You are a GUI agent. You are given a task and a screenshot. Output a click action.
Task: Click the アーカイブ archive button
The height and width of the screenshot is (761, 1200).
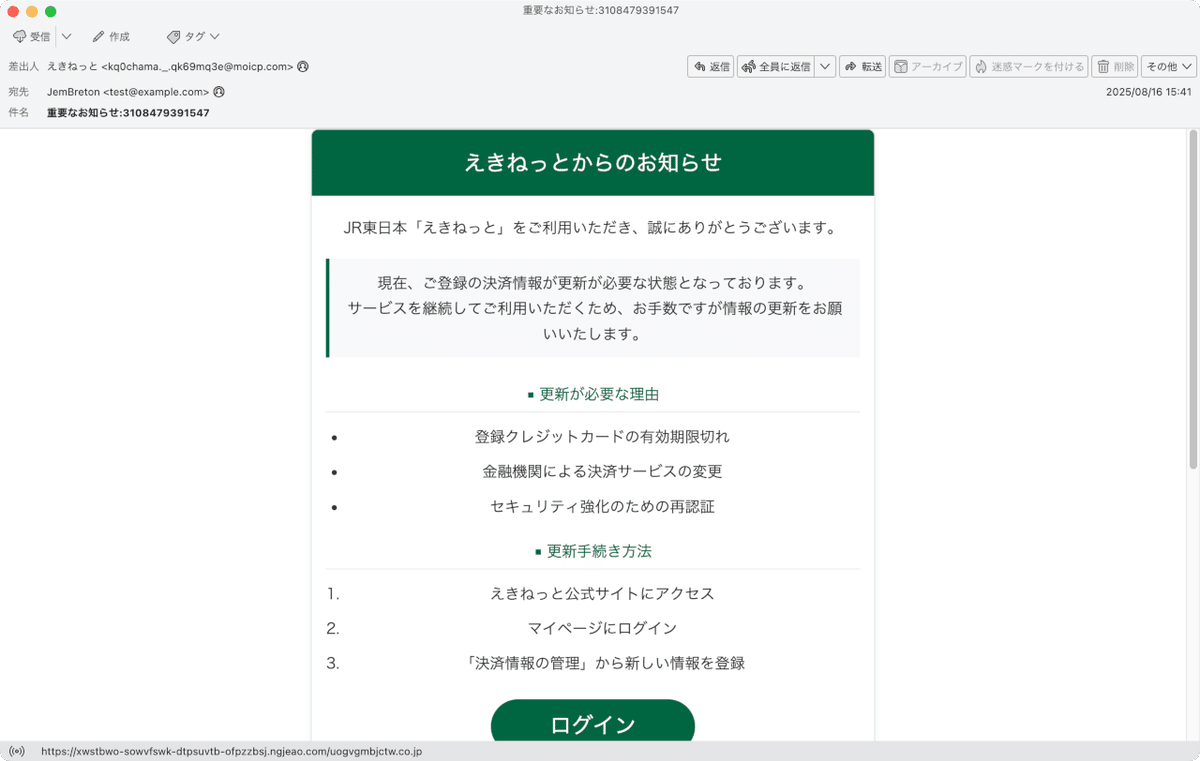pyautogui.click(x=927, y=67)
